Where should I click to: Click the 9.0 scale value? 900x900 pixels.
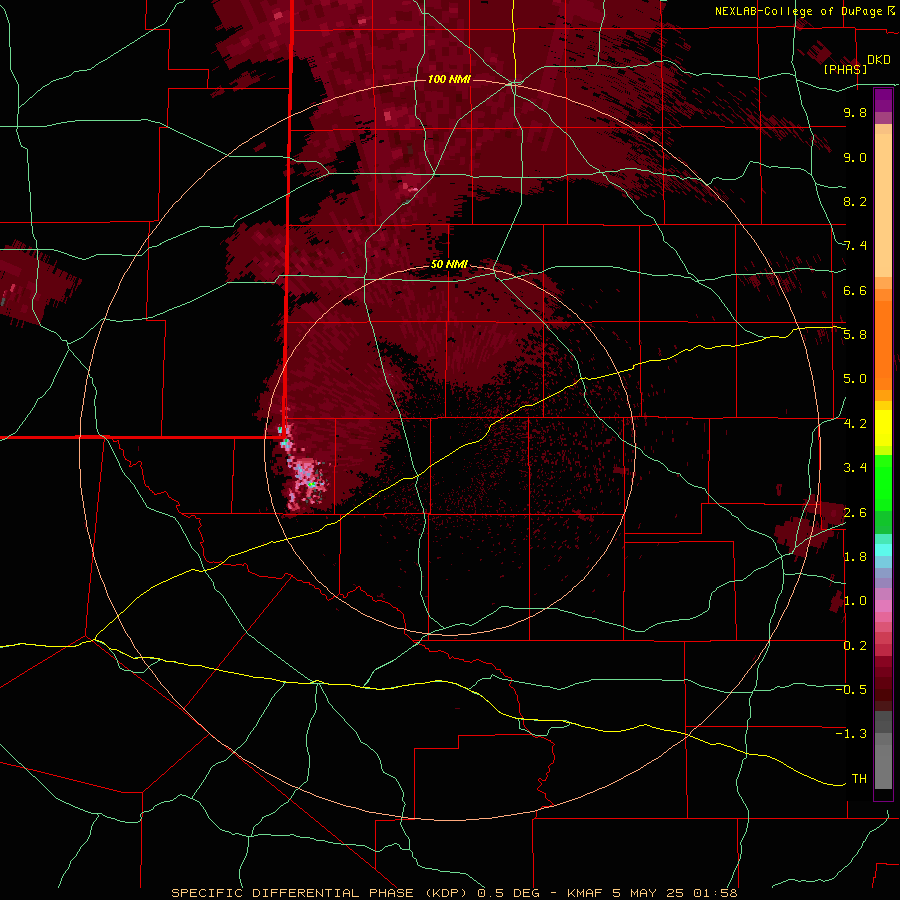click(x=855, y=157)
